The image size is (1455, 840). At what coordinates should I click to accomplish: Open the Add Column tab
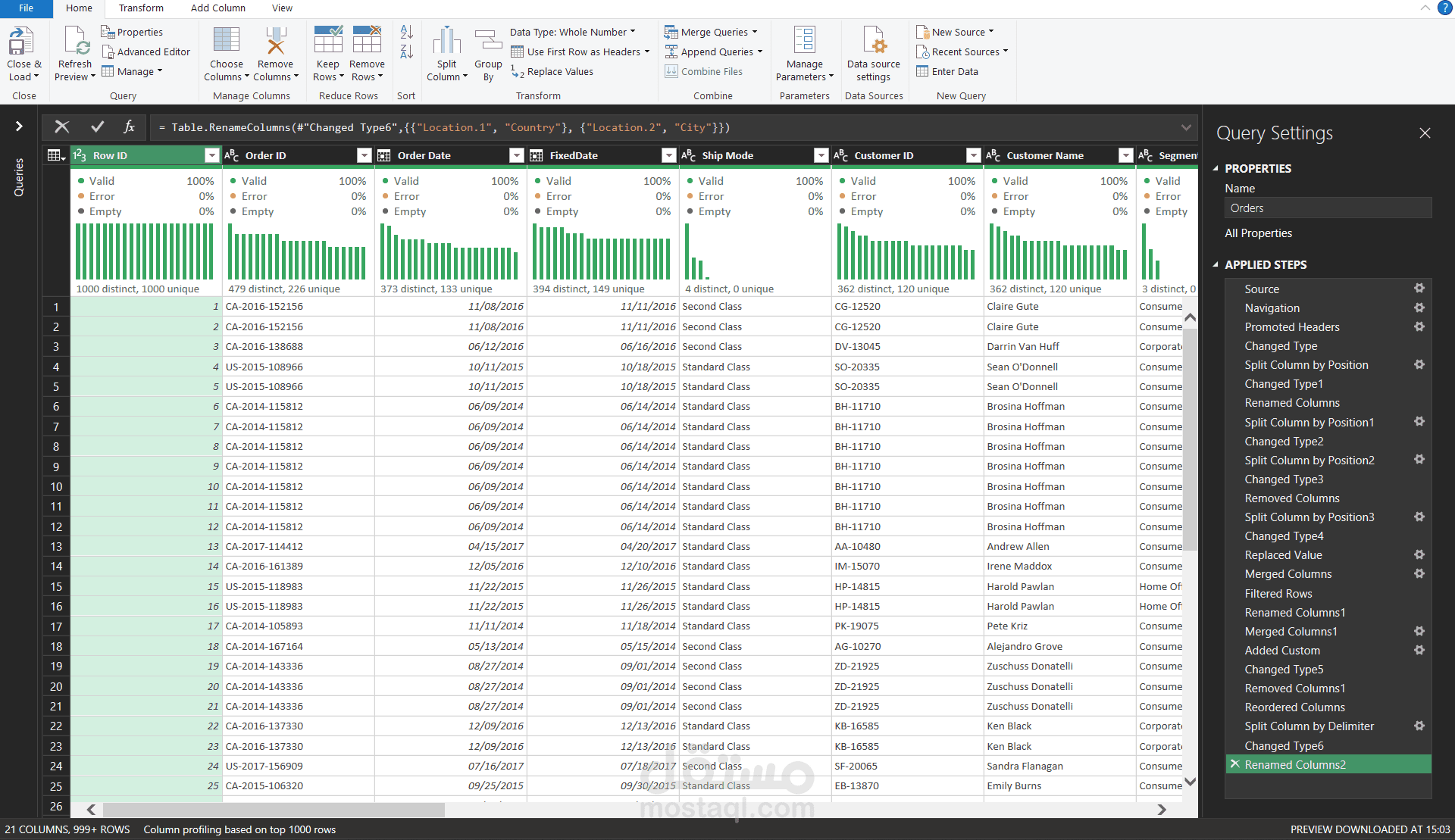pos(217,8)
